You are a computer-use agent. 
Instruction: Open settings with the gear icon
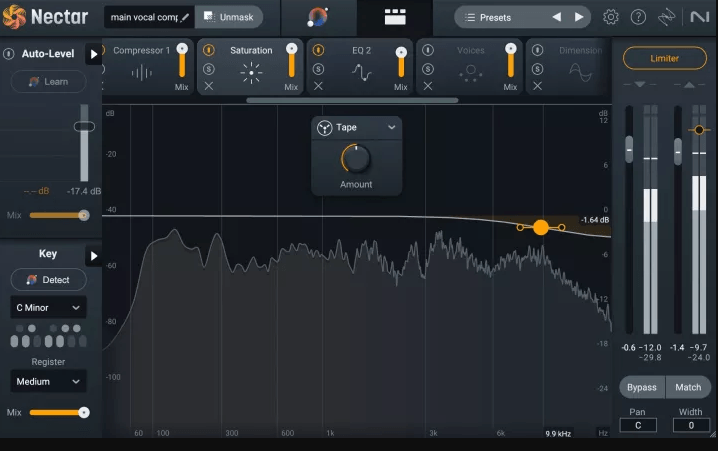click(610, 17)
